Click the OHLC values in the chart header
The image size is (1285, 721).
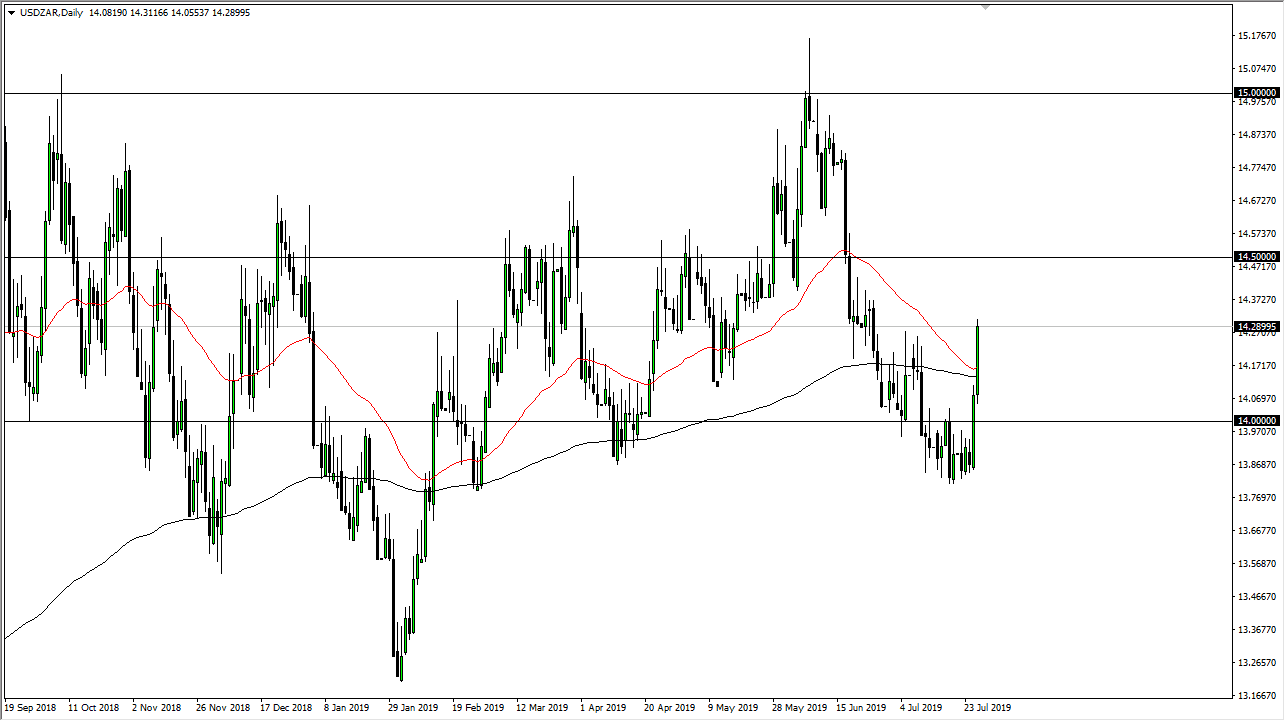point(170,13)
